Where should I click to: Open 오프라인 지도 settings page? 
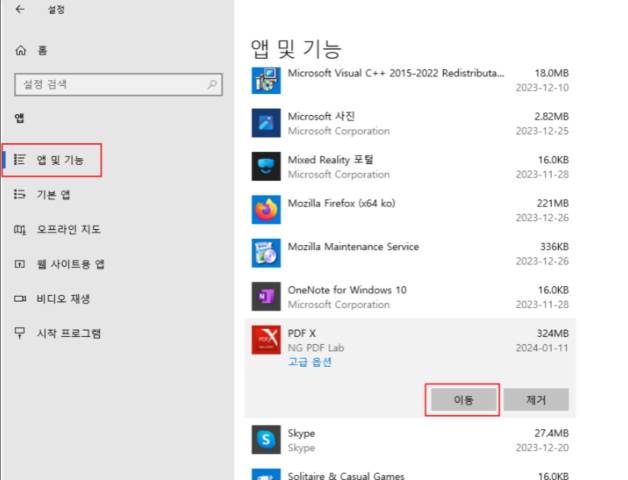click(x=68, y=230)
